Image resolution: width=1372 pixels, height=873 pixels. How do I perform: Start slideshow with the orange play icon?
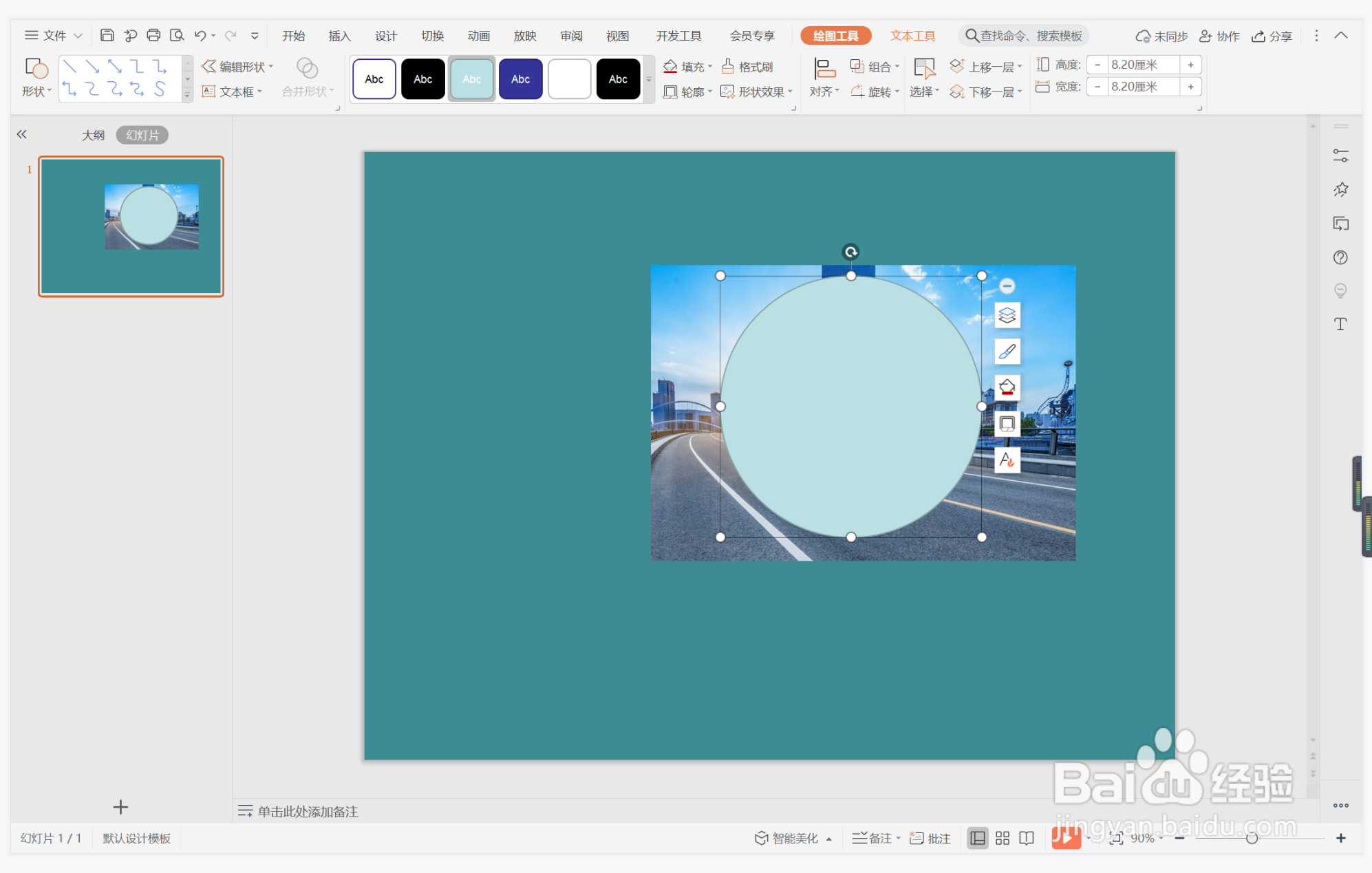point(1065,838)
